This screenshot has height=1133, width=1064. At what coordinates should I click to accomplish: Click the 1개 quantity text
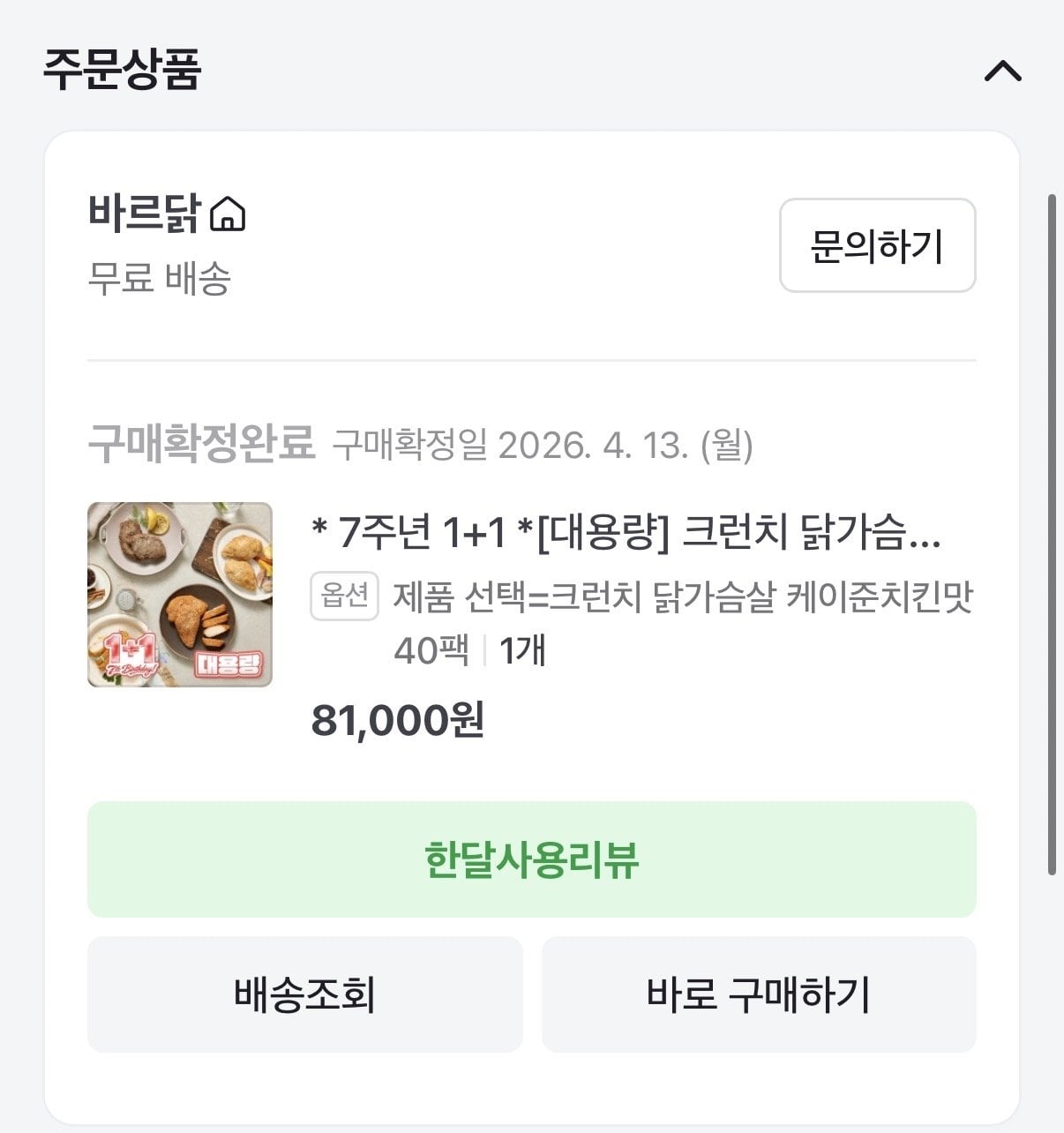click(522, 650)
